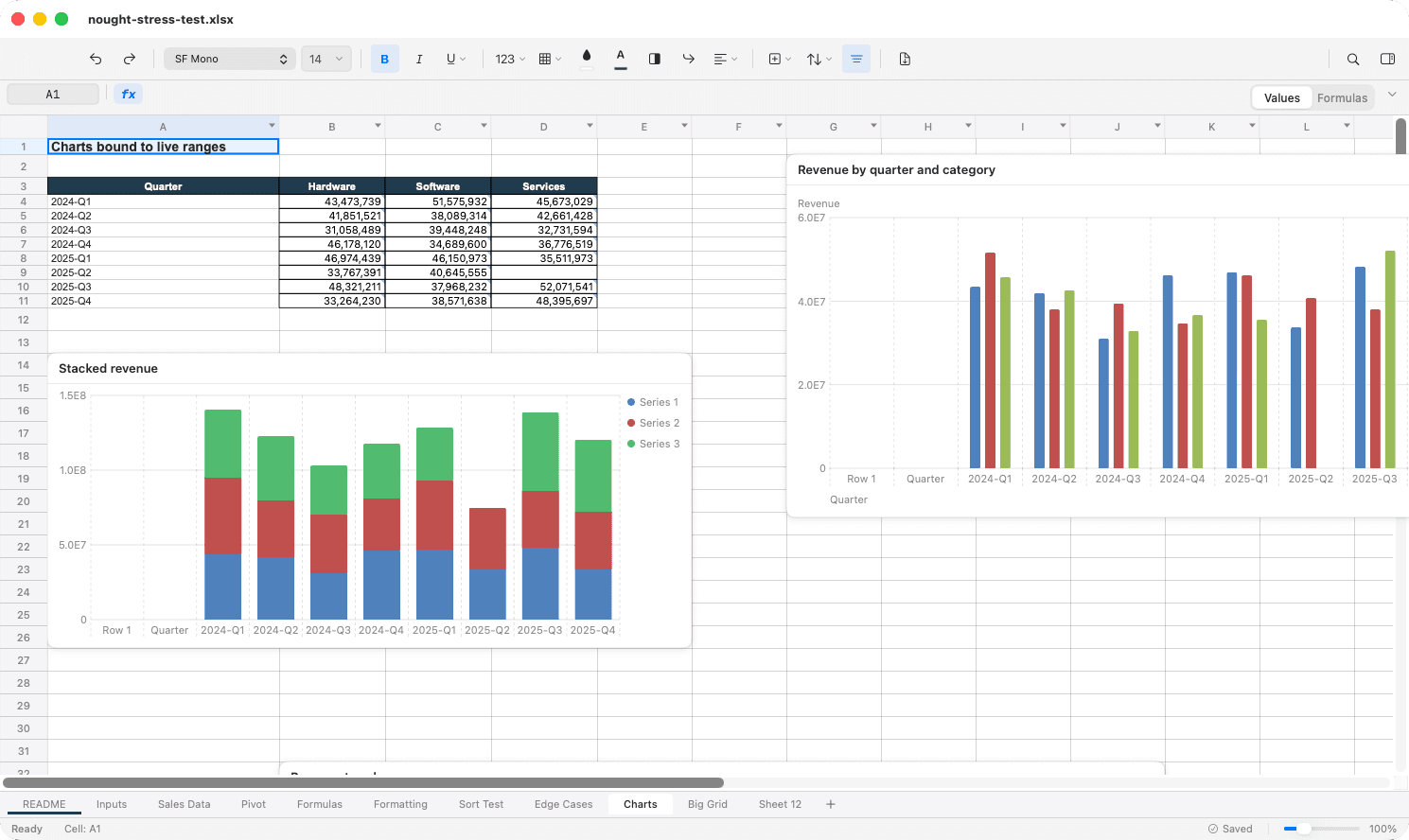Open the SF Mono font picker

(x=230, y=59)
